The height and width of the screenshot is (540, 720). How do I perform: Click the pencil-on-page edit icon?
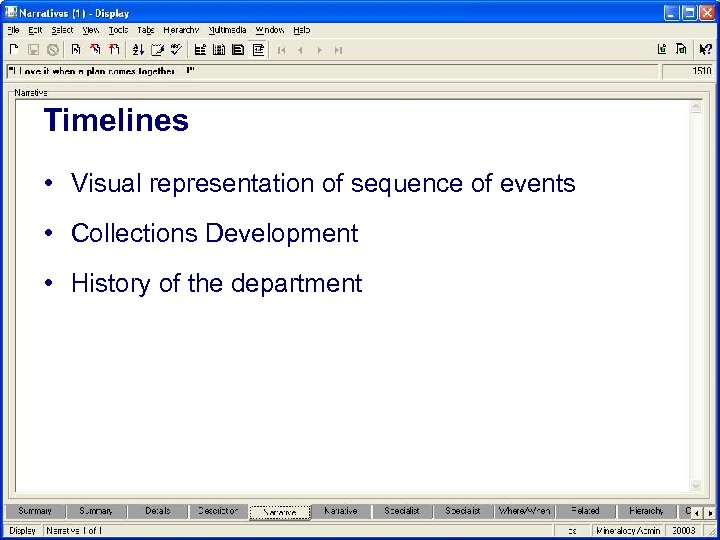coord(157,50)
